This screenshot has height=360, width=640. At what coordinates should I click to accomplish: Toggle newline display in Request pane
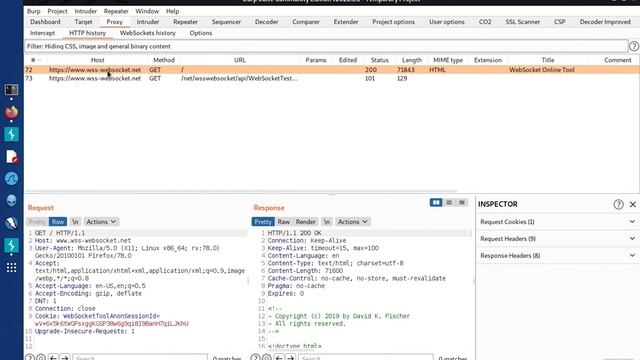click(x=75, y=222)
